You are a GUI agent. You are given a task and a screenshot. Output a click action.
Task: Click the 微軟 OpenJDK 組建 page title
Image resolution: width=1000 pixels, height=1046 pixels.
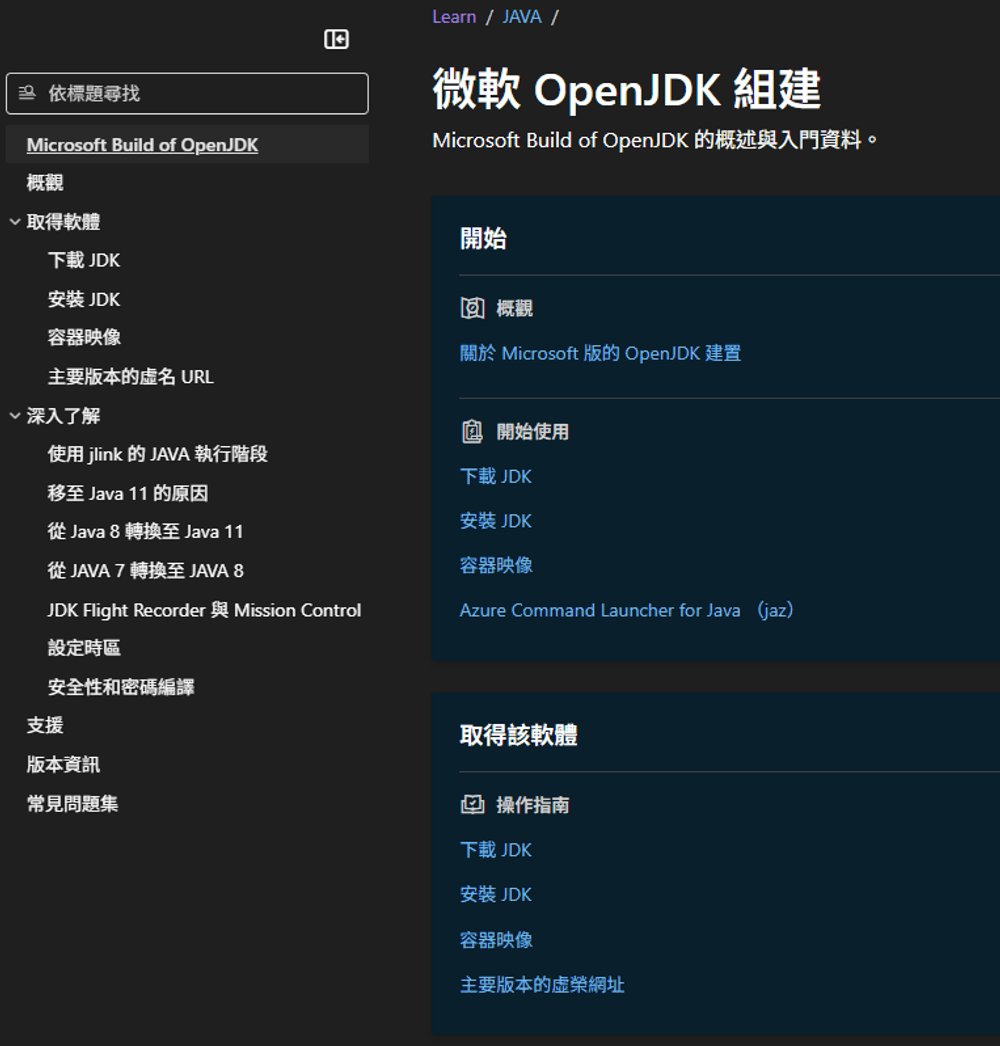coord(626,89)
